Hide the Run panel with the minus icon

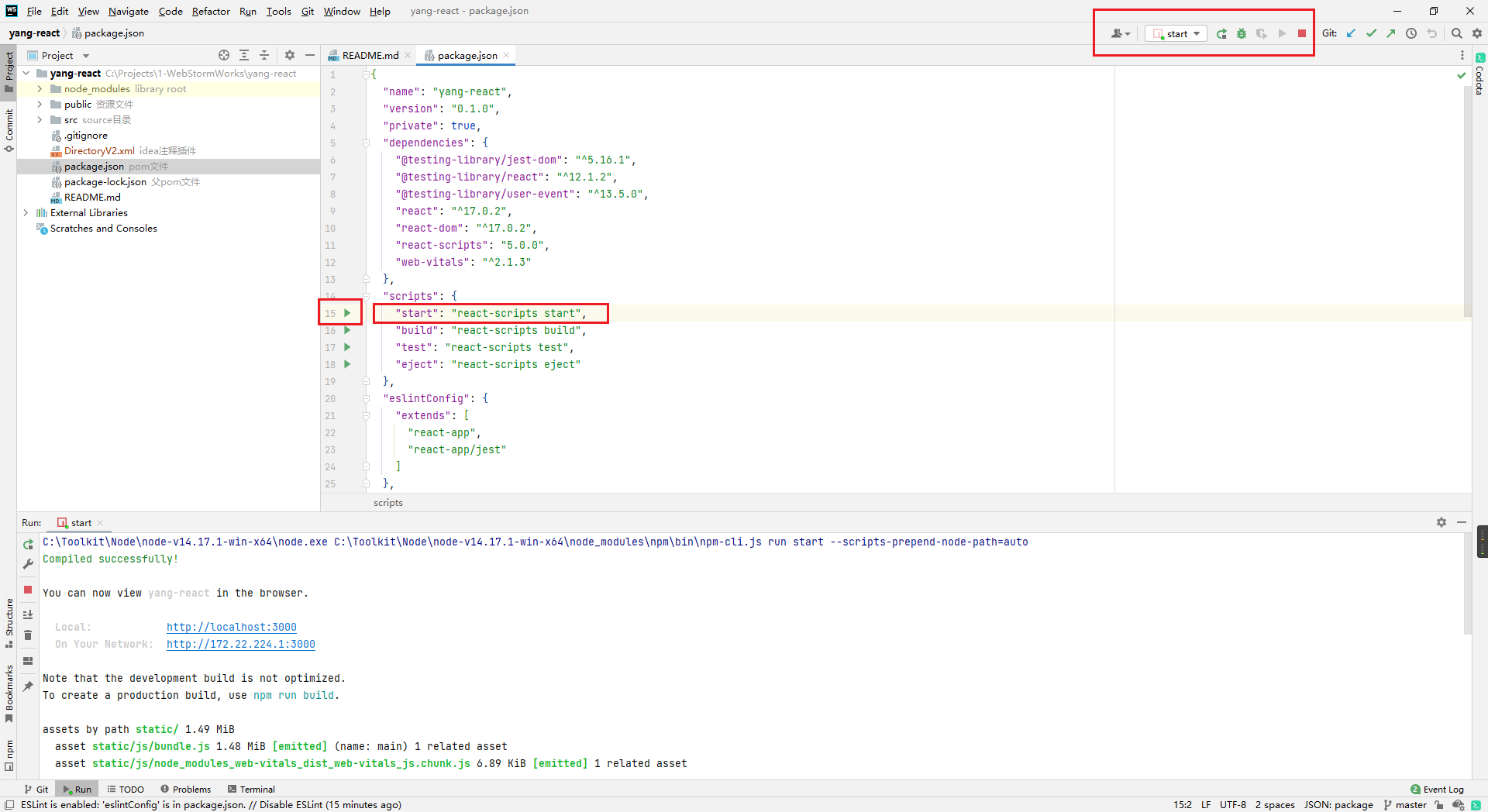pyautogui.click(x=1462, y=522)
